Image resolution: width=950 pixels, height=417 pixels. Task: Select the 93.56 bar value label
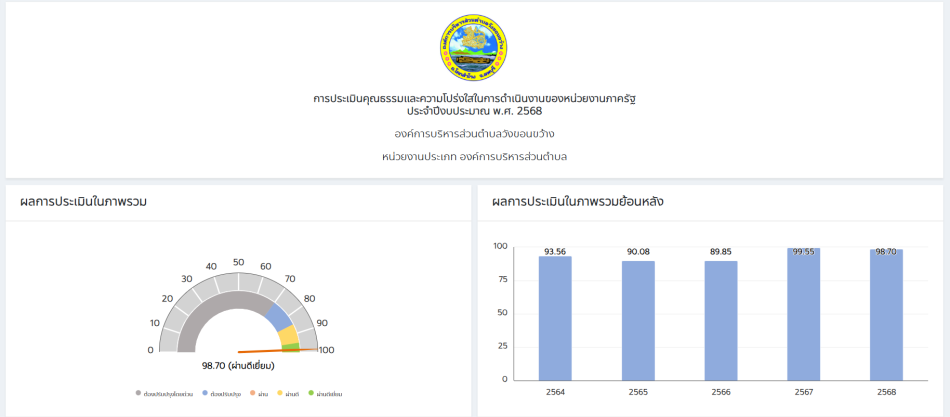tap(555, 252)
